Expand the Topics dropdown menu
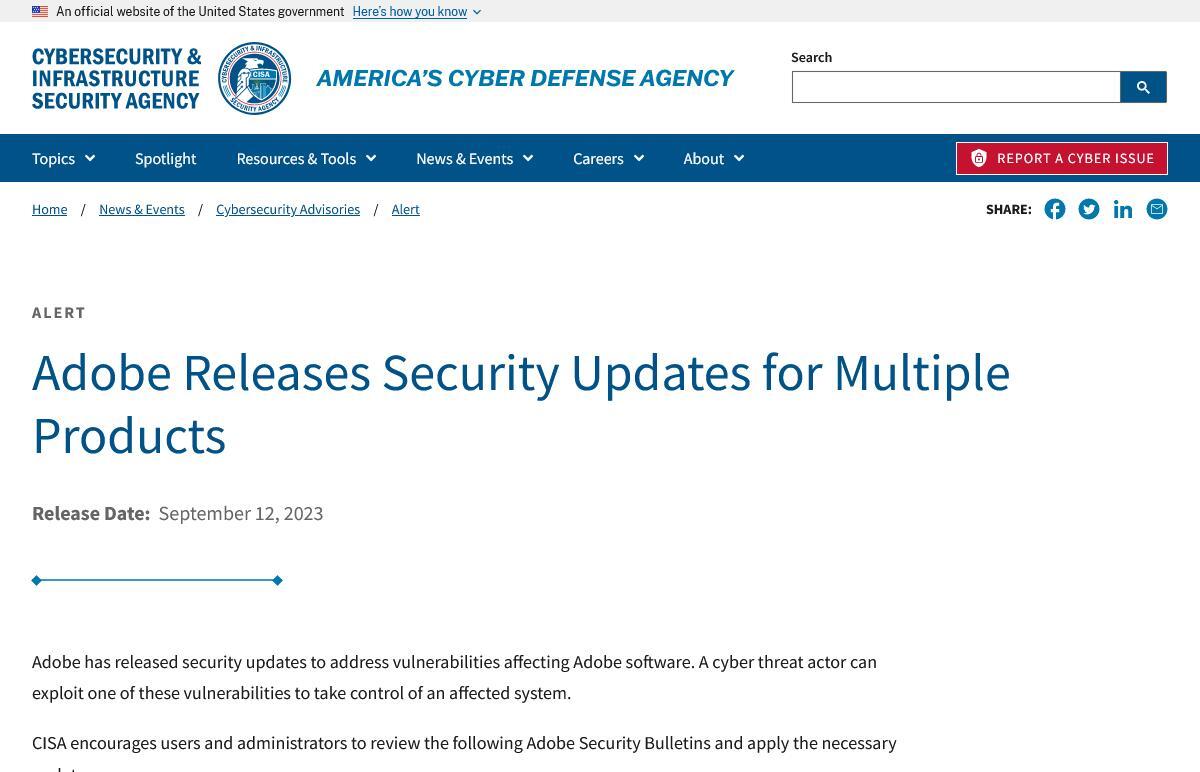 pos(63,158)
